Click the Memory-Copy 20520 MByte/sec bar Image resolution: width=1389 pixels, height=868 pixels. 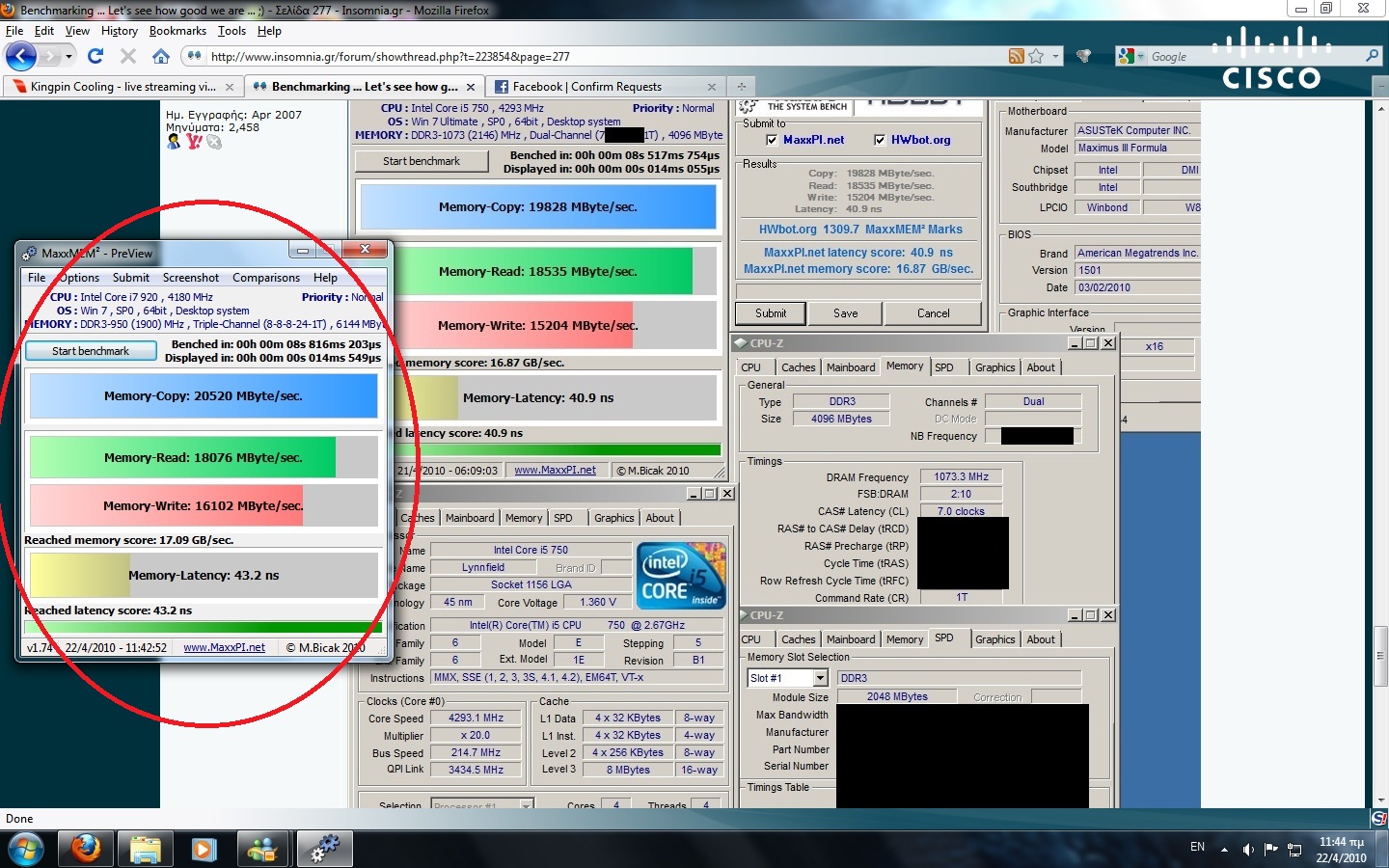pos(204,396)
